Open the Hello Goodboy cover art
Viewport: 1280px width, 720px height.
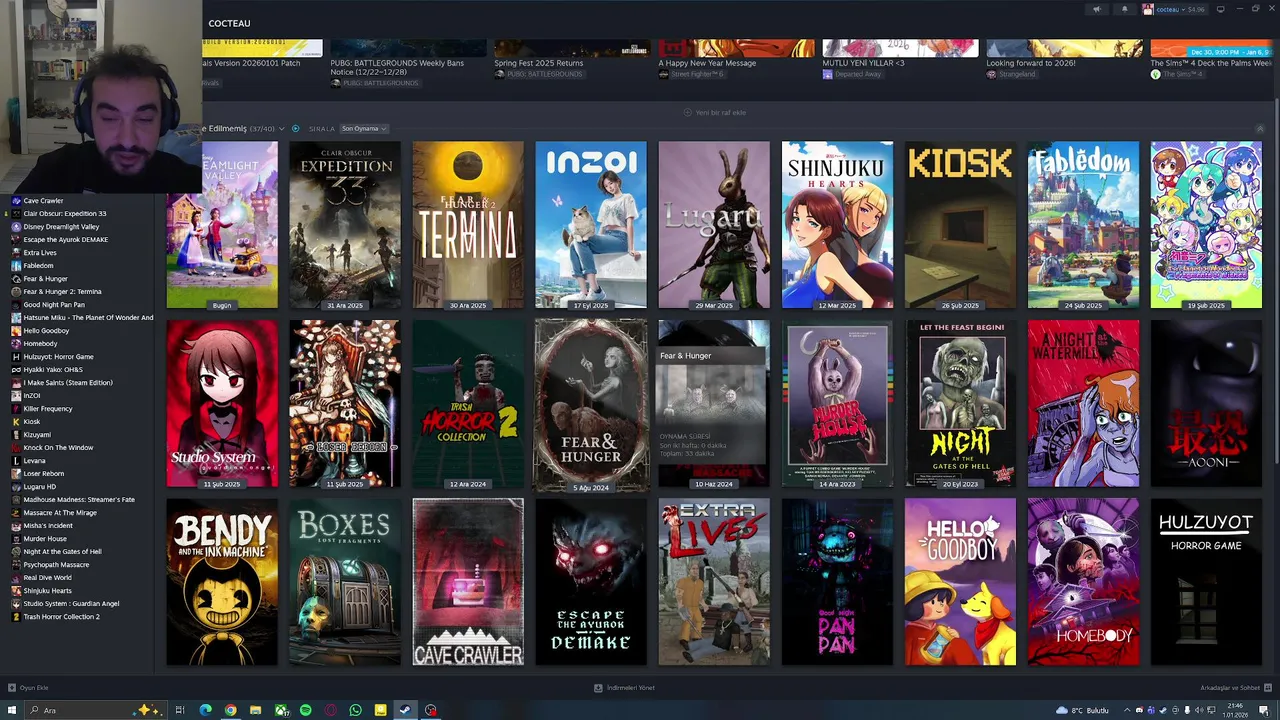[960, 582]
